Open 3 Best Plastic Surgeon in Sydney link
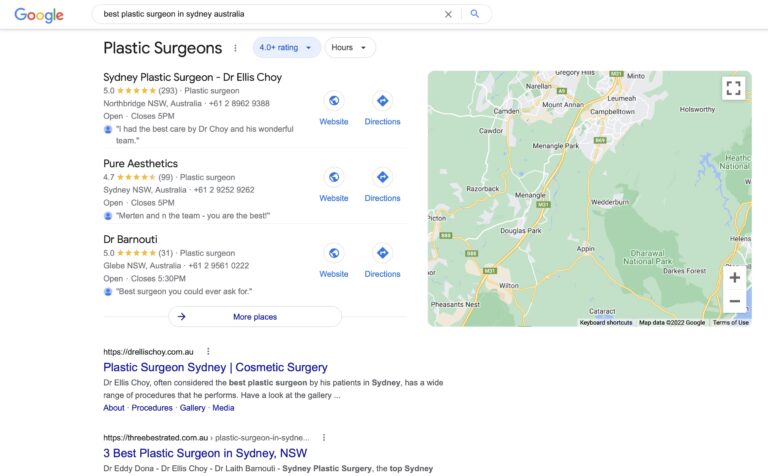768x476 pixels. (205, 453)
